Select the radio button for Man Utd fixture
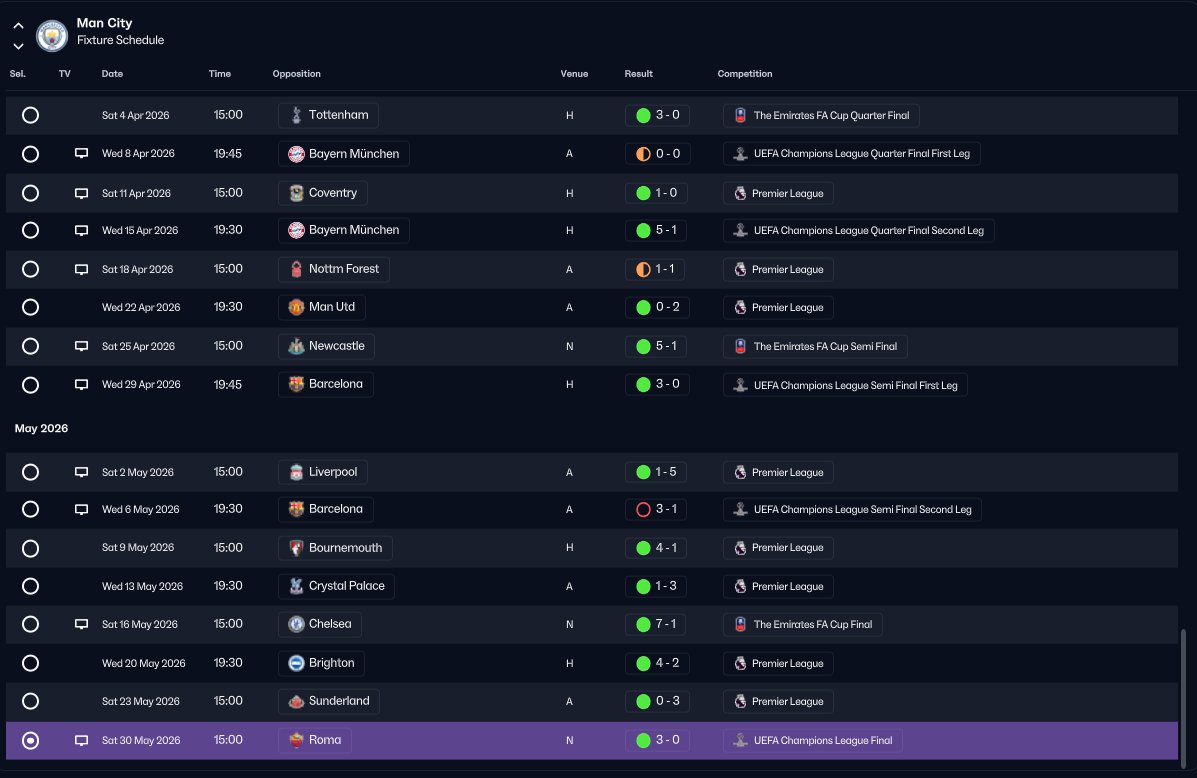The height and width of the screenshot is (778, 1197). tap(31, 308)
